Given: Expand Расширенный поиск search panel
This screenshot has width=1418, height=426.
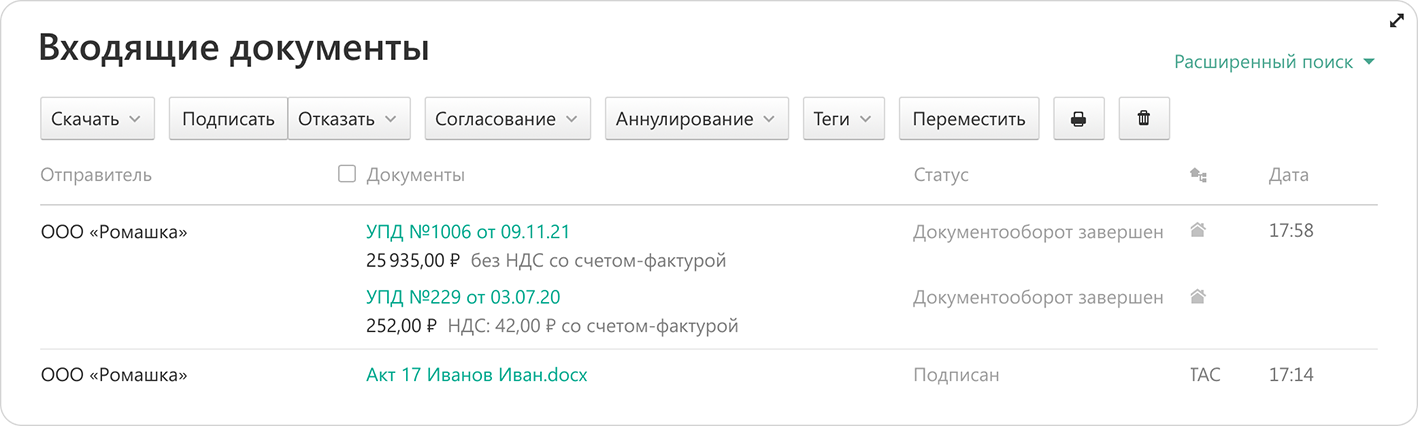Looking at the screenshot, I should [1275, 62].
